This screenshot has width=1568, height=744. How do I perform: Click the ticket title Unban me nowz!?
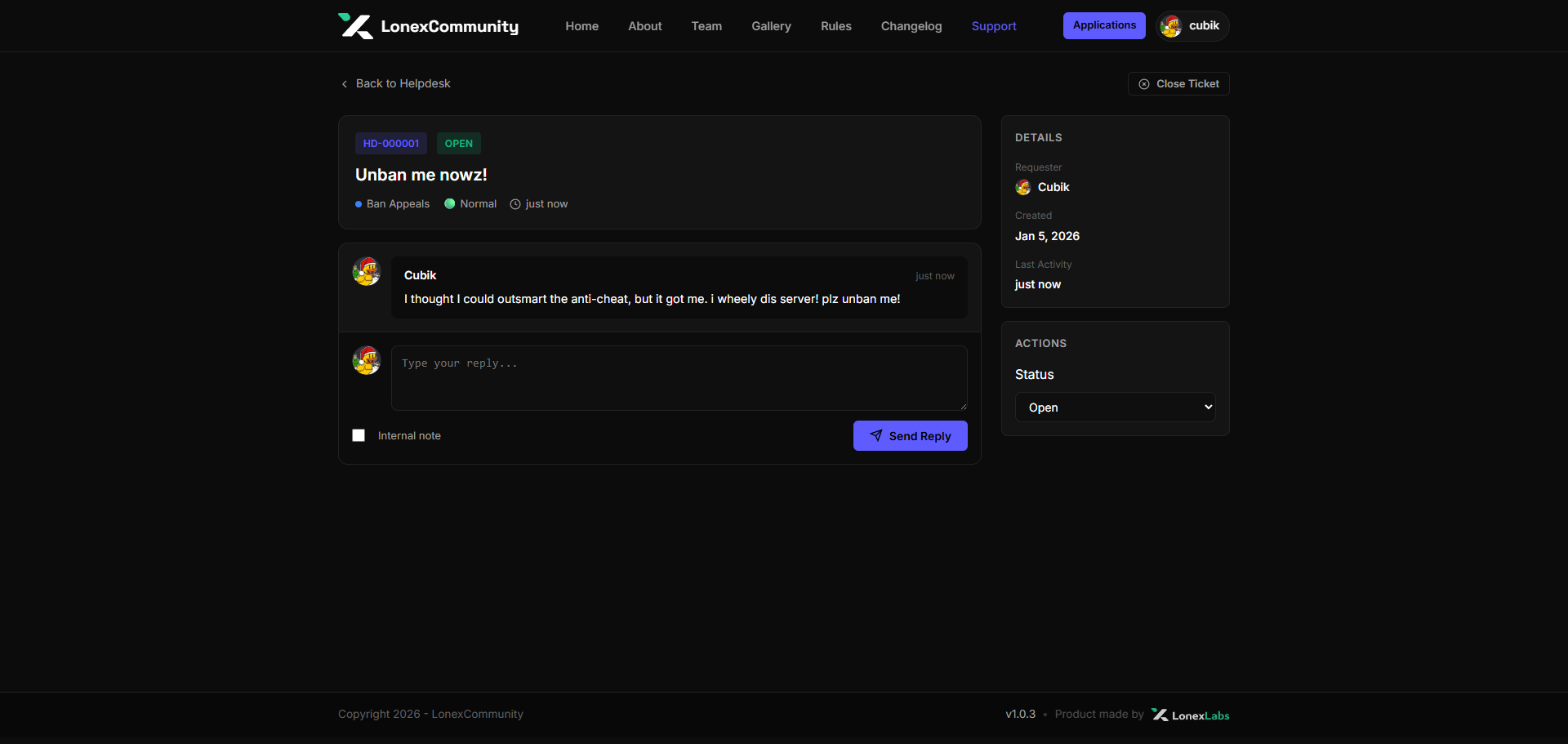coord(421,175)
